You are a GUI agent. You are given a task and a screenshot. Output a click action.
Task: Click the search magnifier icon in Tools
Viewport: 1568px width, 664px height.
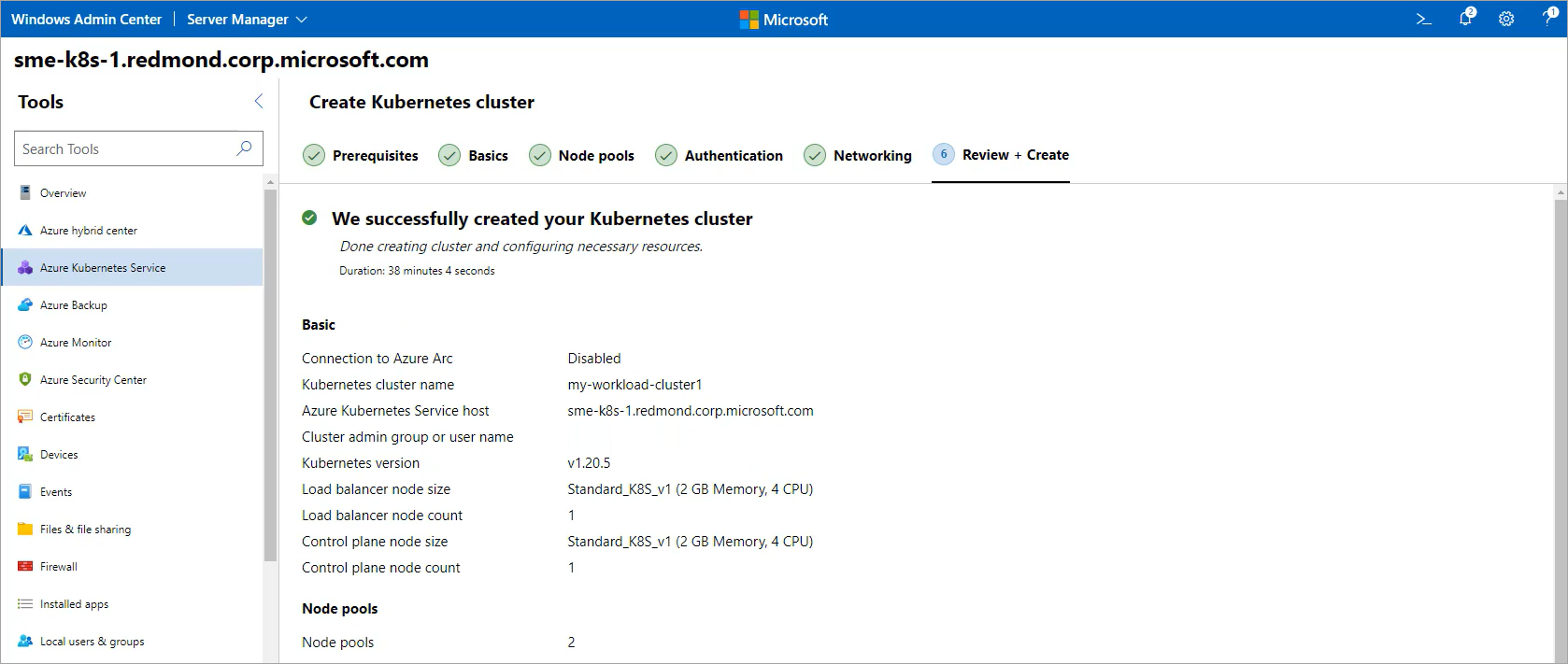[244, 148]
